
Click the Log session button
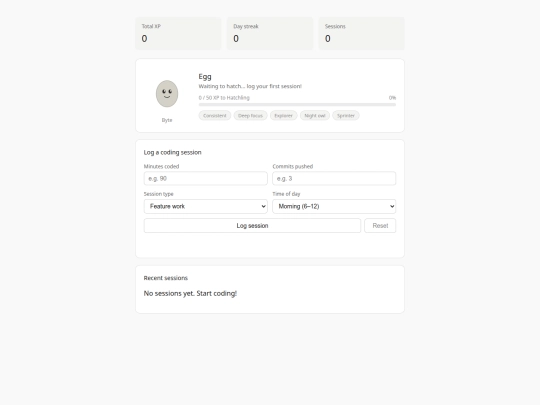click(x=252, y=226)
